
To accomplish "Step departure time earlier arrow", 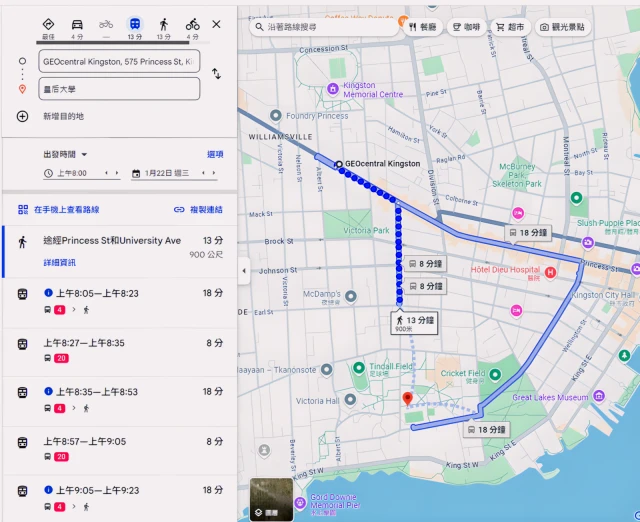I will 107,173.
